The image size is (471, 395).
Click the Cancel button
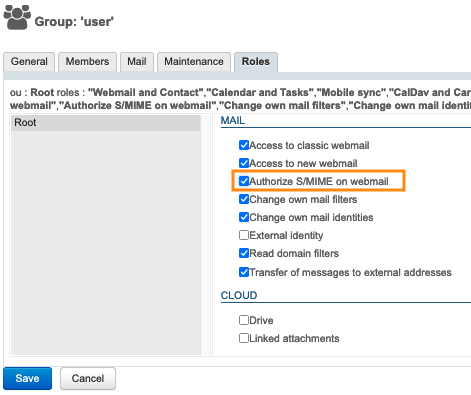(88, 378)
